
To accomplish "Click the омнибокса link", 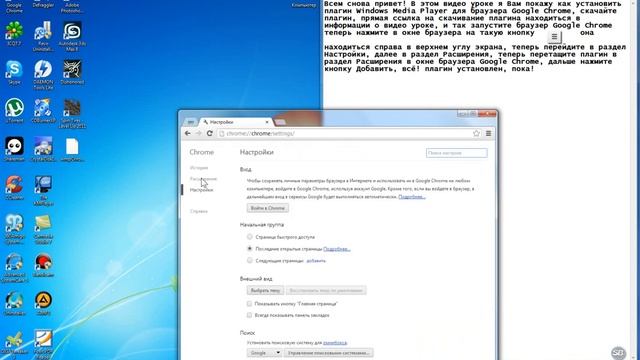I will (x=335, y=342).
